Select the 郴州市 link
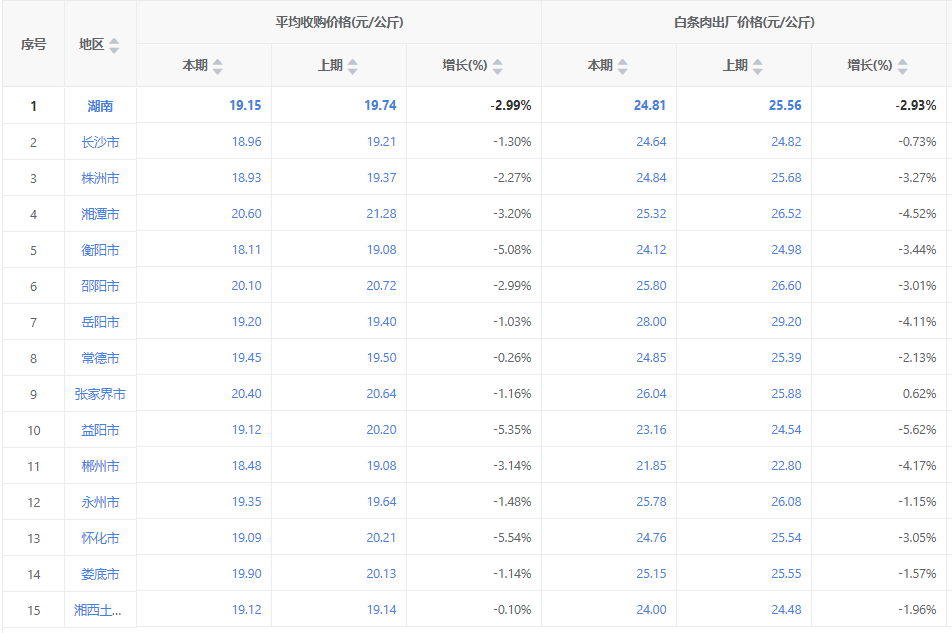 (x=100, y=466)
